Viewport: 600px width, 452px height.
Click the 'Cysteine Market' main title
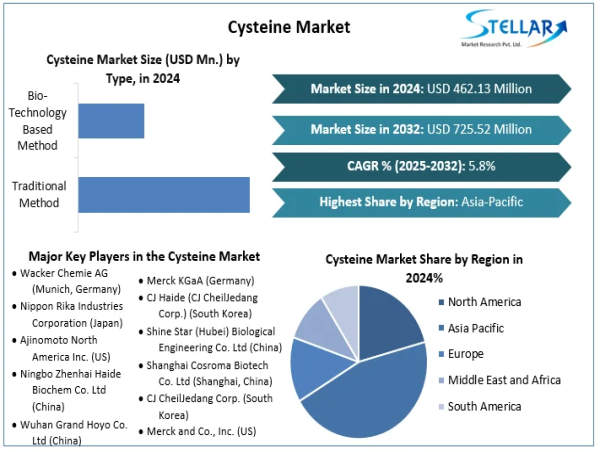click(x=289, y=27)
